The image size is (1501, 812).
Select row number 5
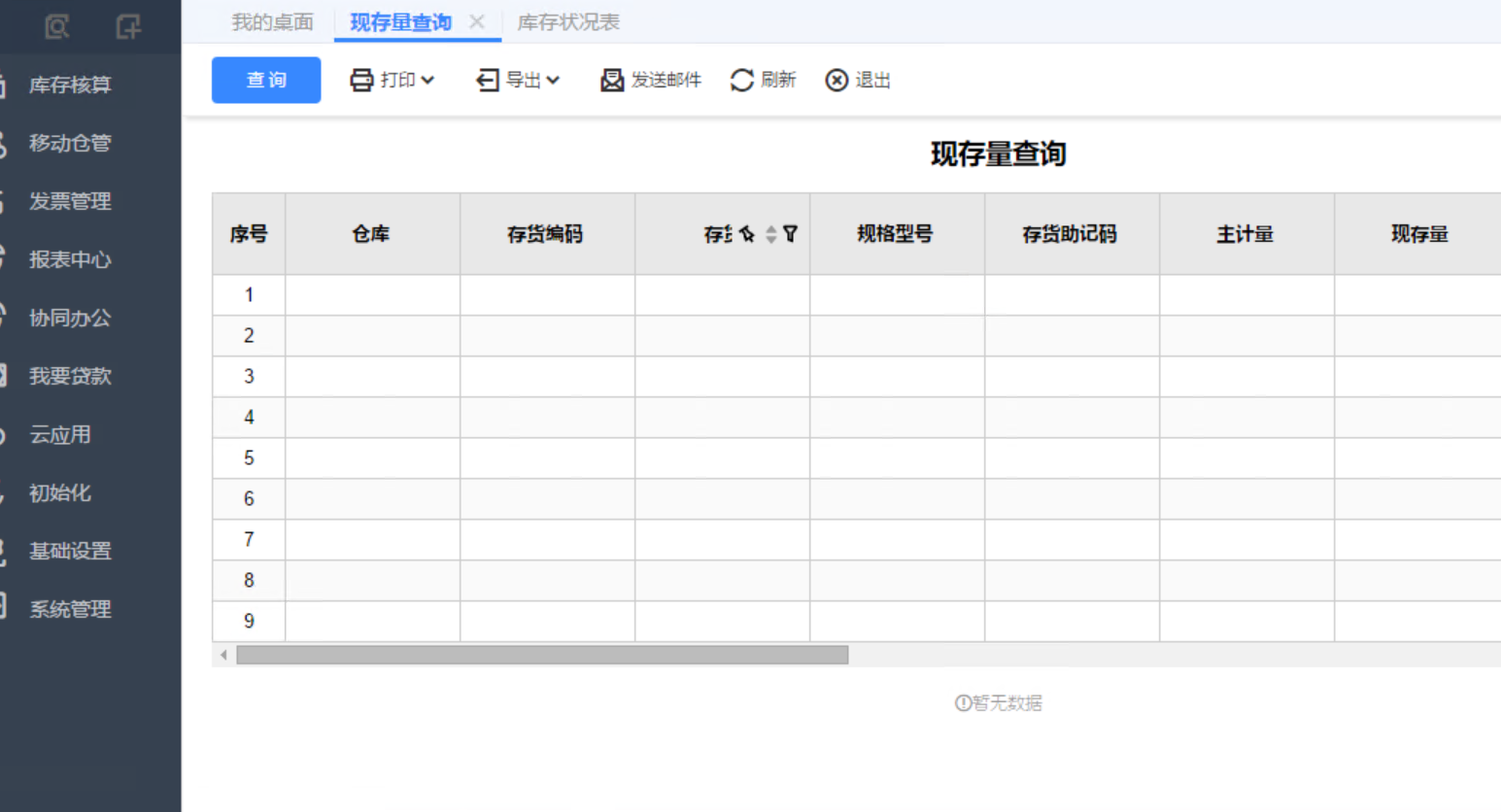click(x=249, y=457)
